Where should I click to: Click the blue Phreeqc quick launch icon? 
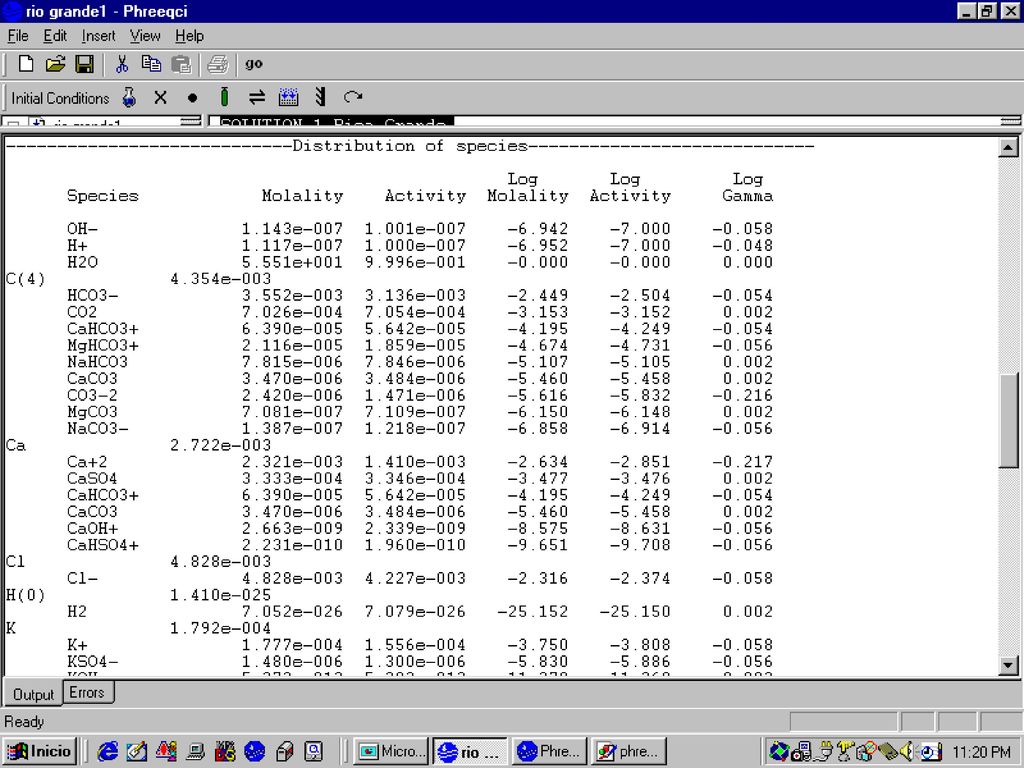click(254, 752)
